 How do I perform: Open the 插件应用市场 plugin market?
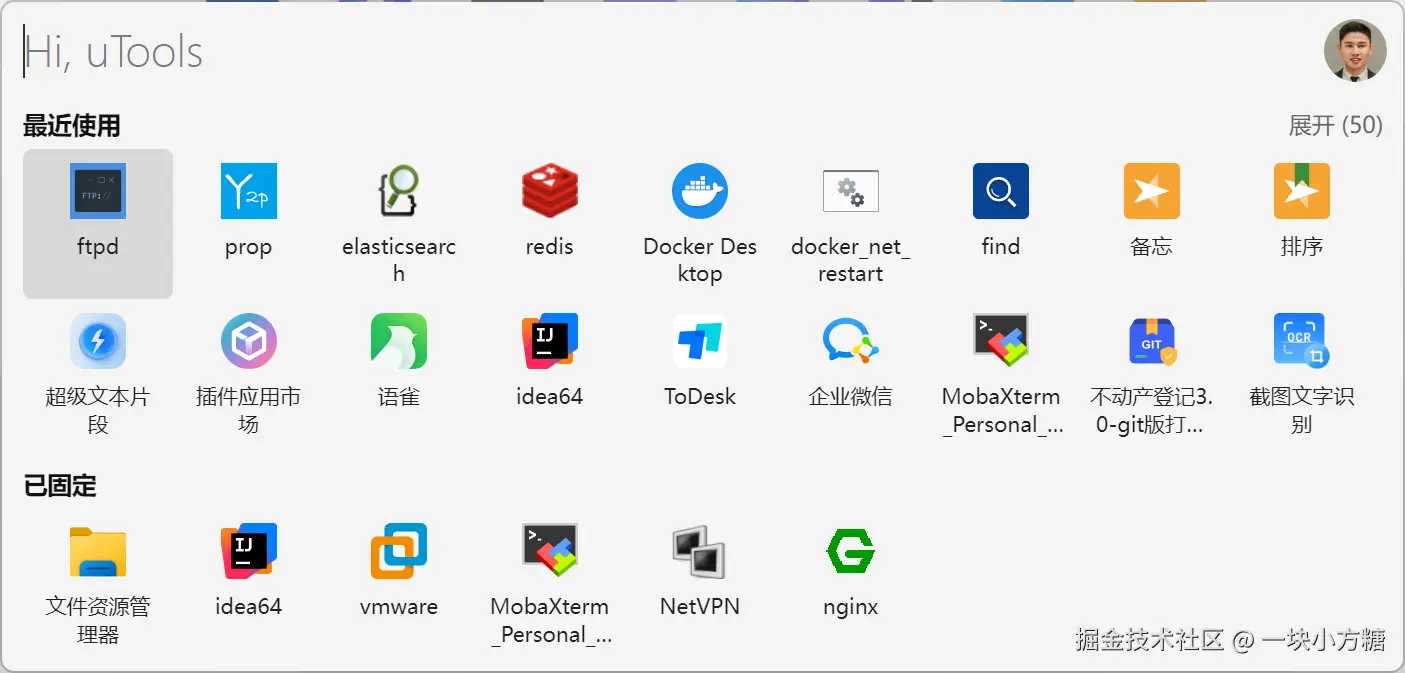(x=248, y=341)
